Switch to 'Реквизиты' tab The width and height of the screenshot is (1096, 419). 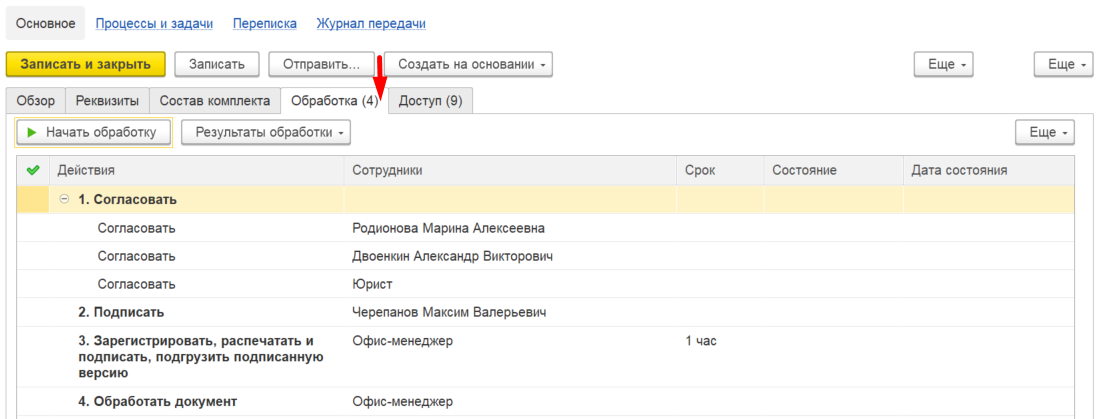pos(108,101)
